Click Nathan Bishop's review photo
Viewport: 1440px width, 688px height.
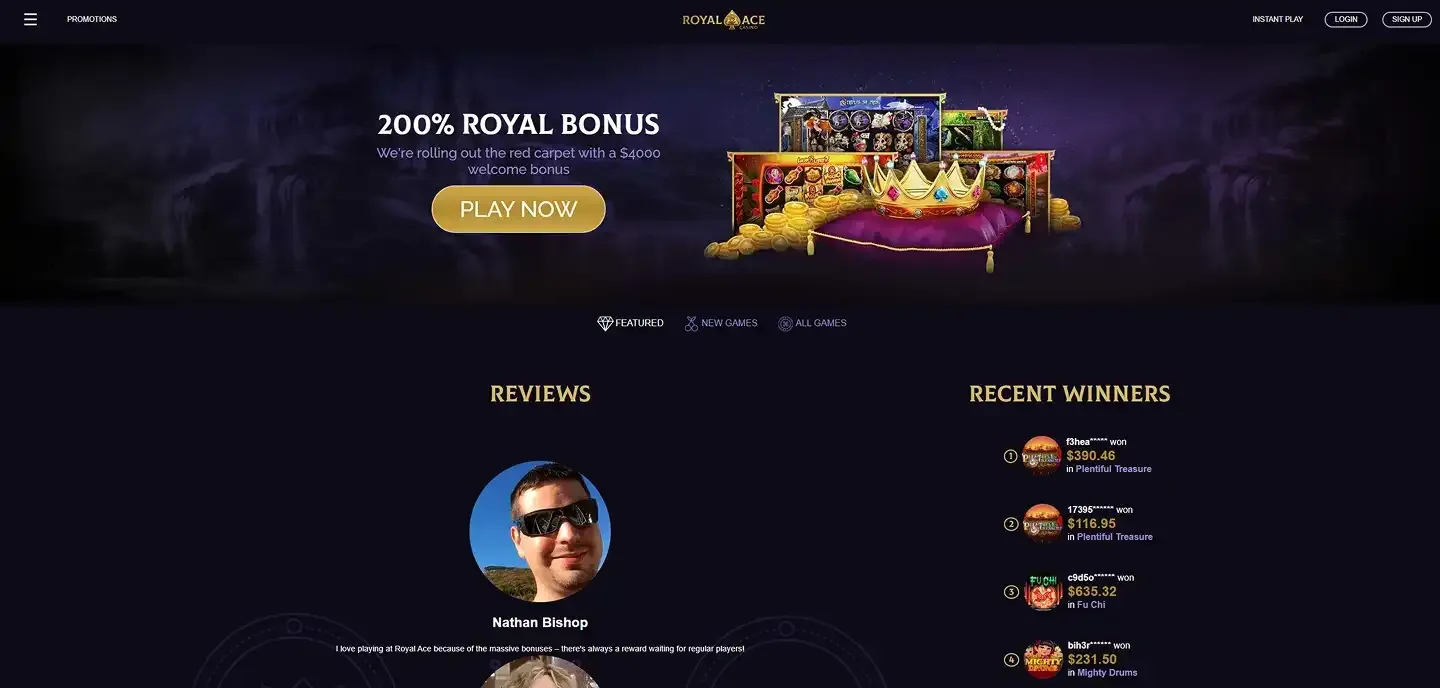(x=540, y=531)
